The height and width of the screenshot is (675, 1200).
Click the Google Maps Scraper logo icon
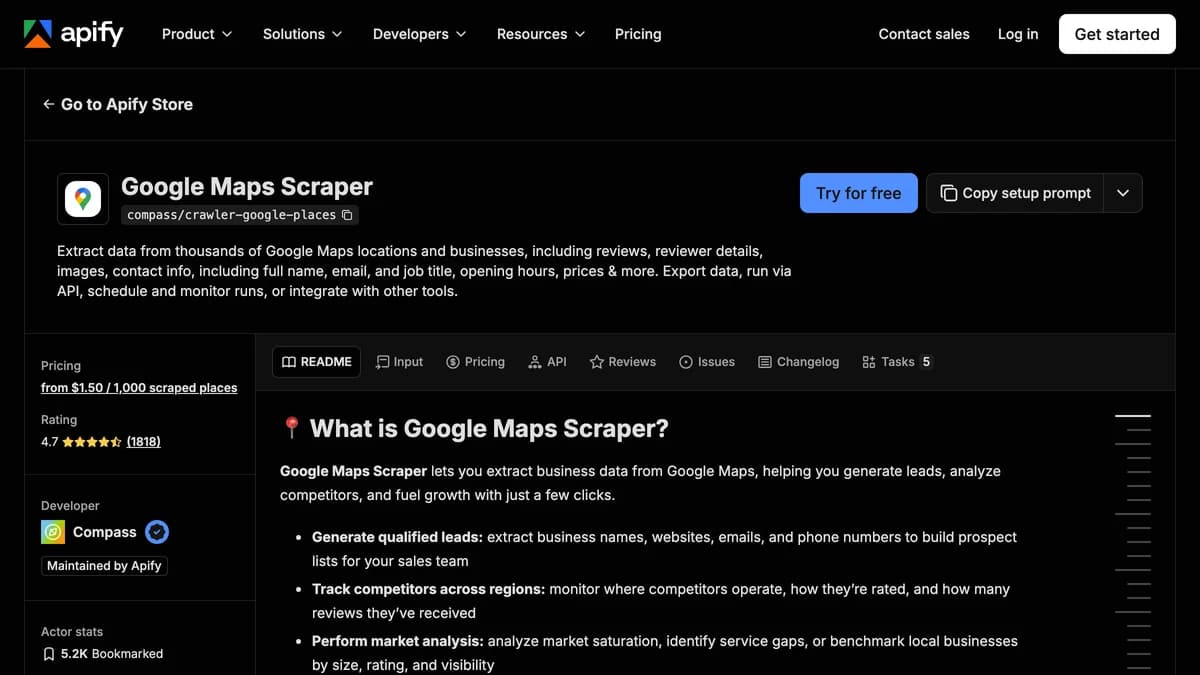tap(83, 198)
